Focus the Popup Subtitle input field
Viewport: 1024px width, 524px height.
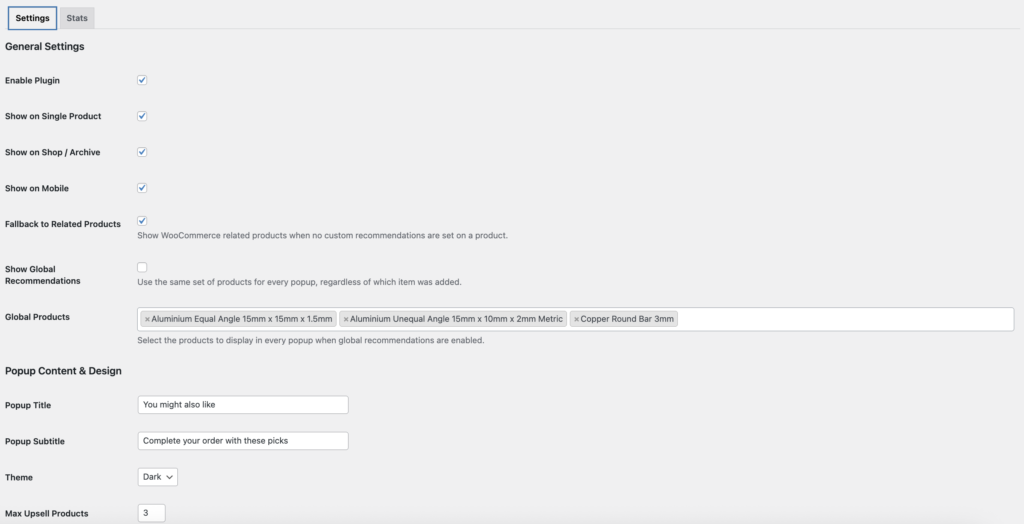pyautogui.click(x=242, y=441)
